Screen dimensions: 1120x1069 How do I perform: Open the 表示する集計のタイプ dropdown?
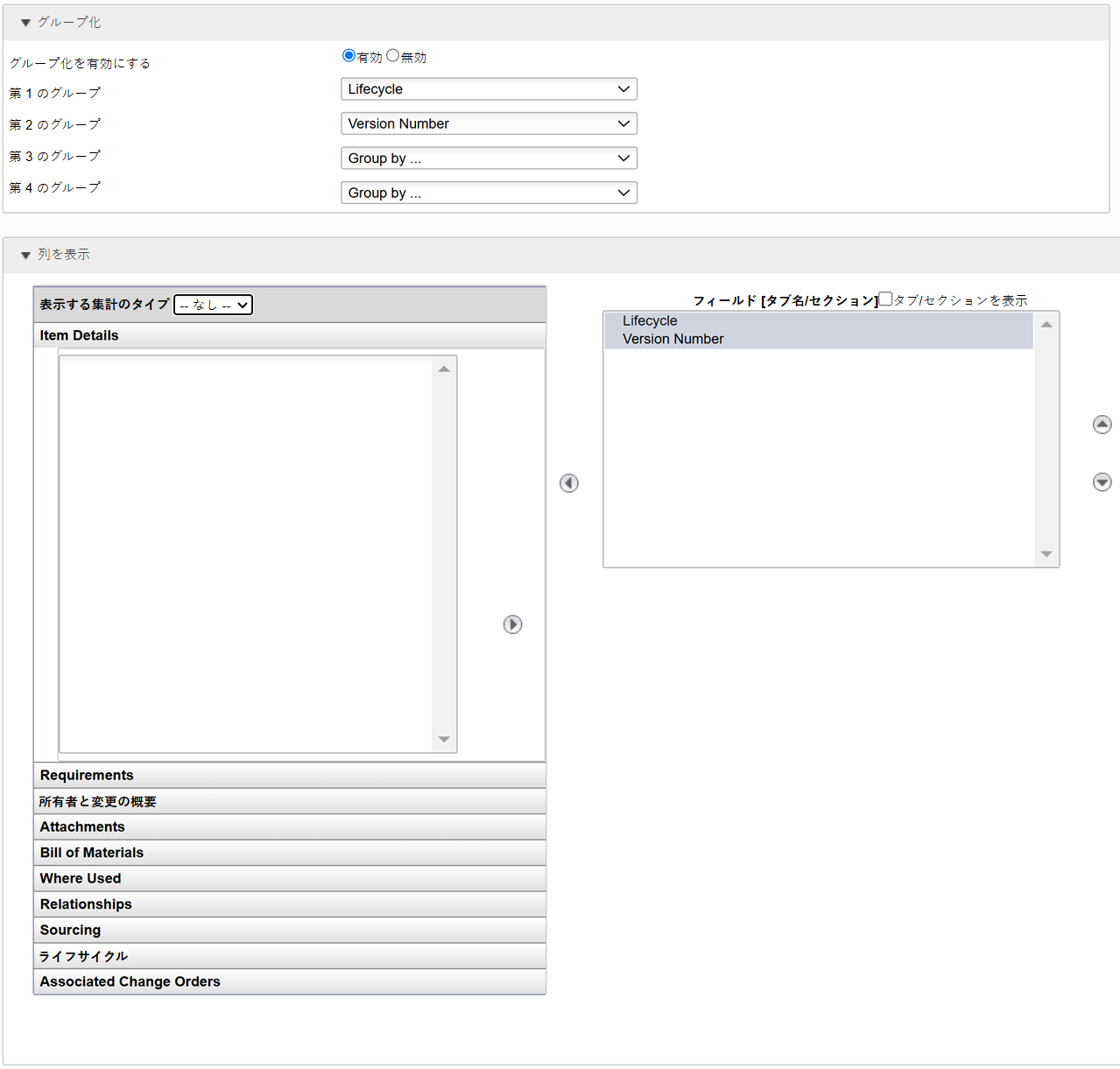(214, 305)
